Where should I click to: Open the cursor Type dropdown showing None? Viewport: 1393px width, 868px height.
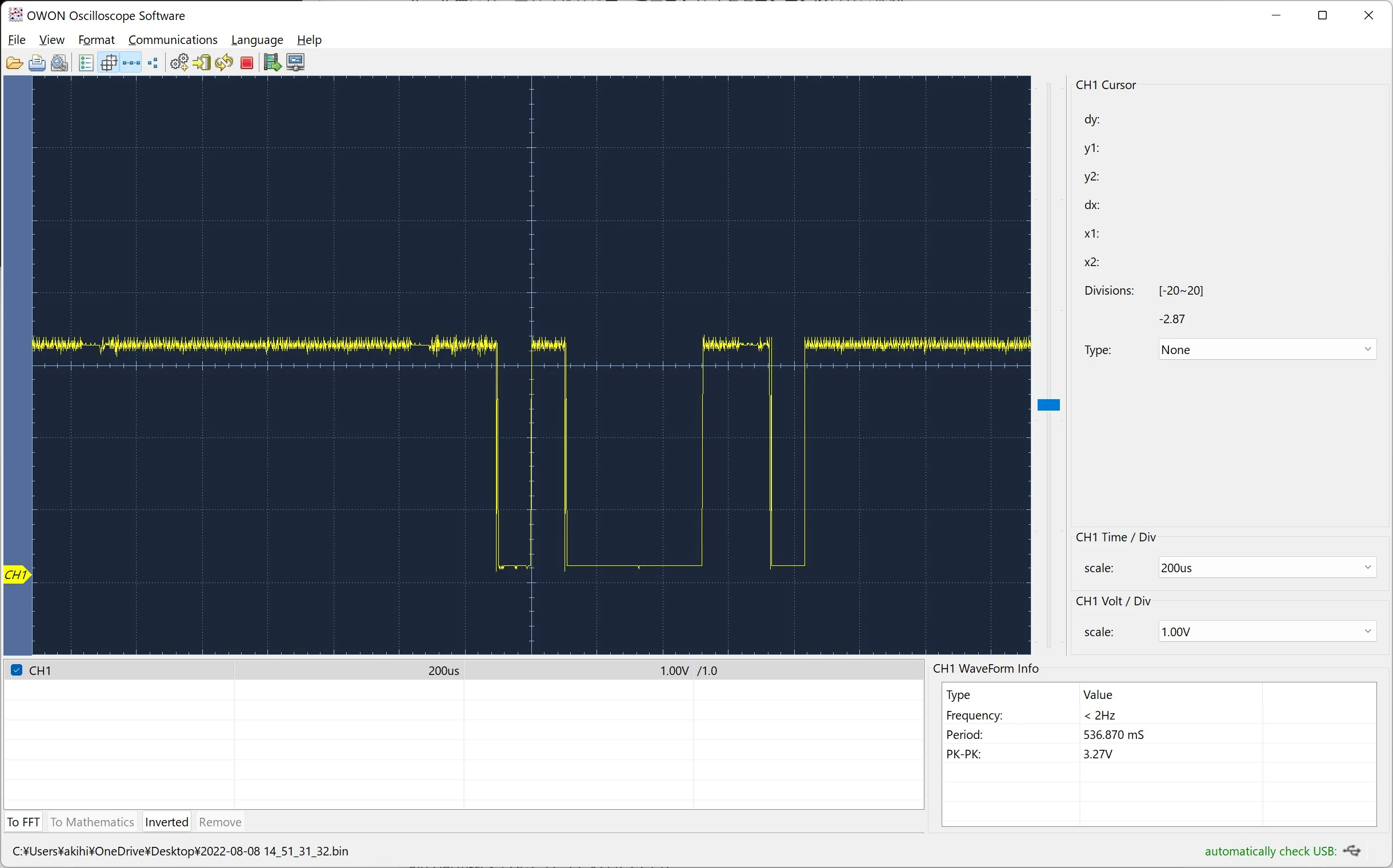point(1267,349)
